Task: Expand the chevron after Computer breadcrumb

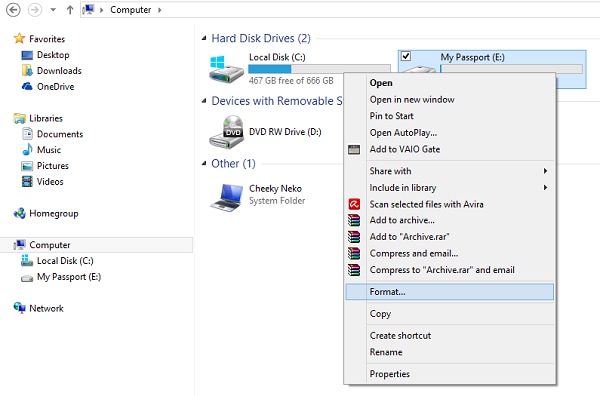Action: [160, 10]
